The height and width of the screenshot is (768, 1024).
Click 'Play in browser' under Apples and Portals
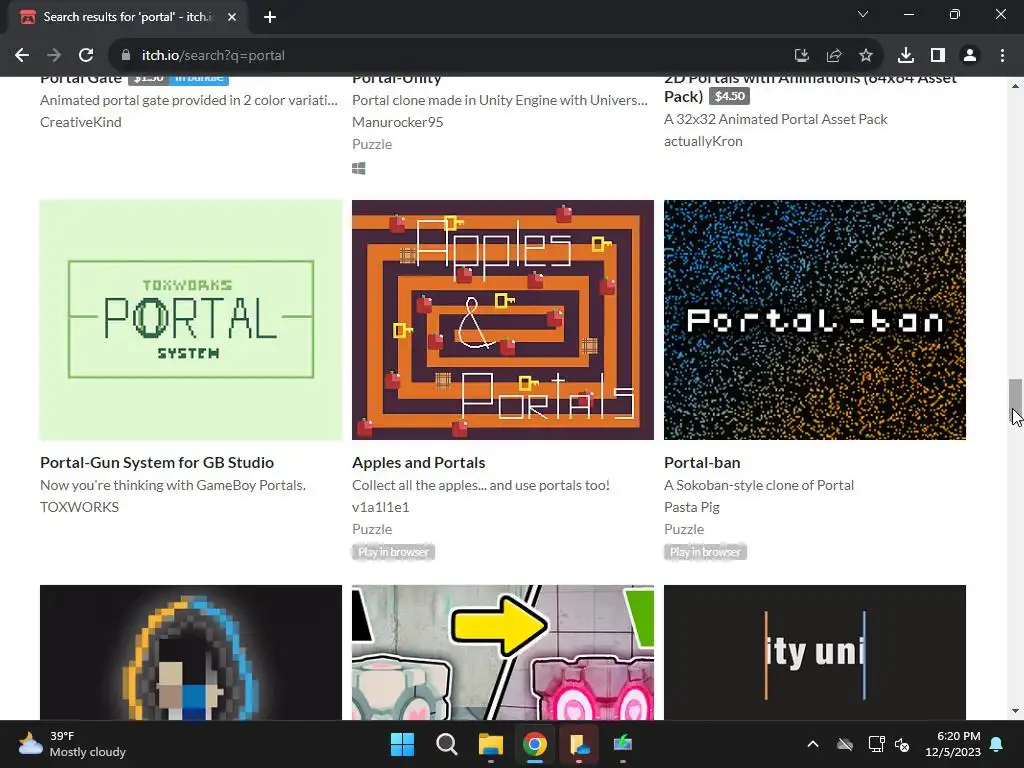tap(393, 552)
